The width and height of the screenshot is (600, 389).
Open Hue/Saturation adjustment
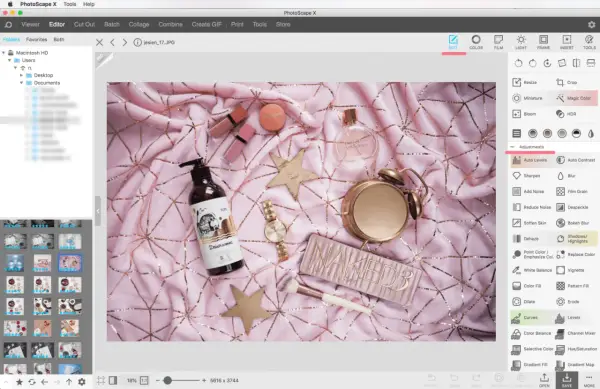coord(576,349)
